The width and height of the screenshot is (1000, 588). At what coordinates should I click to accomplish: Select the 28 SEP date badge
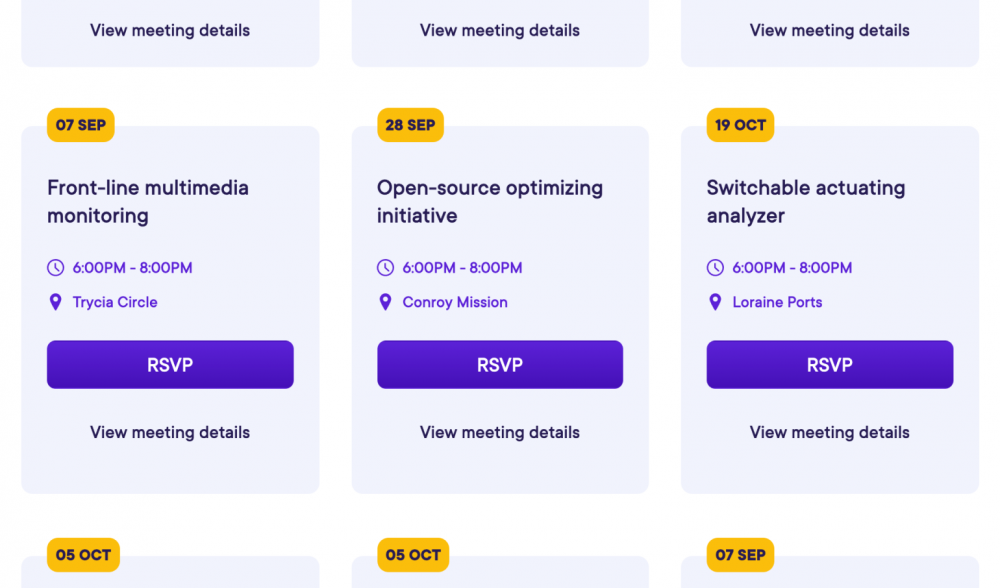coord(410,125)
